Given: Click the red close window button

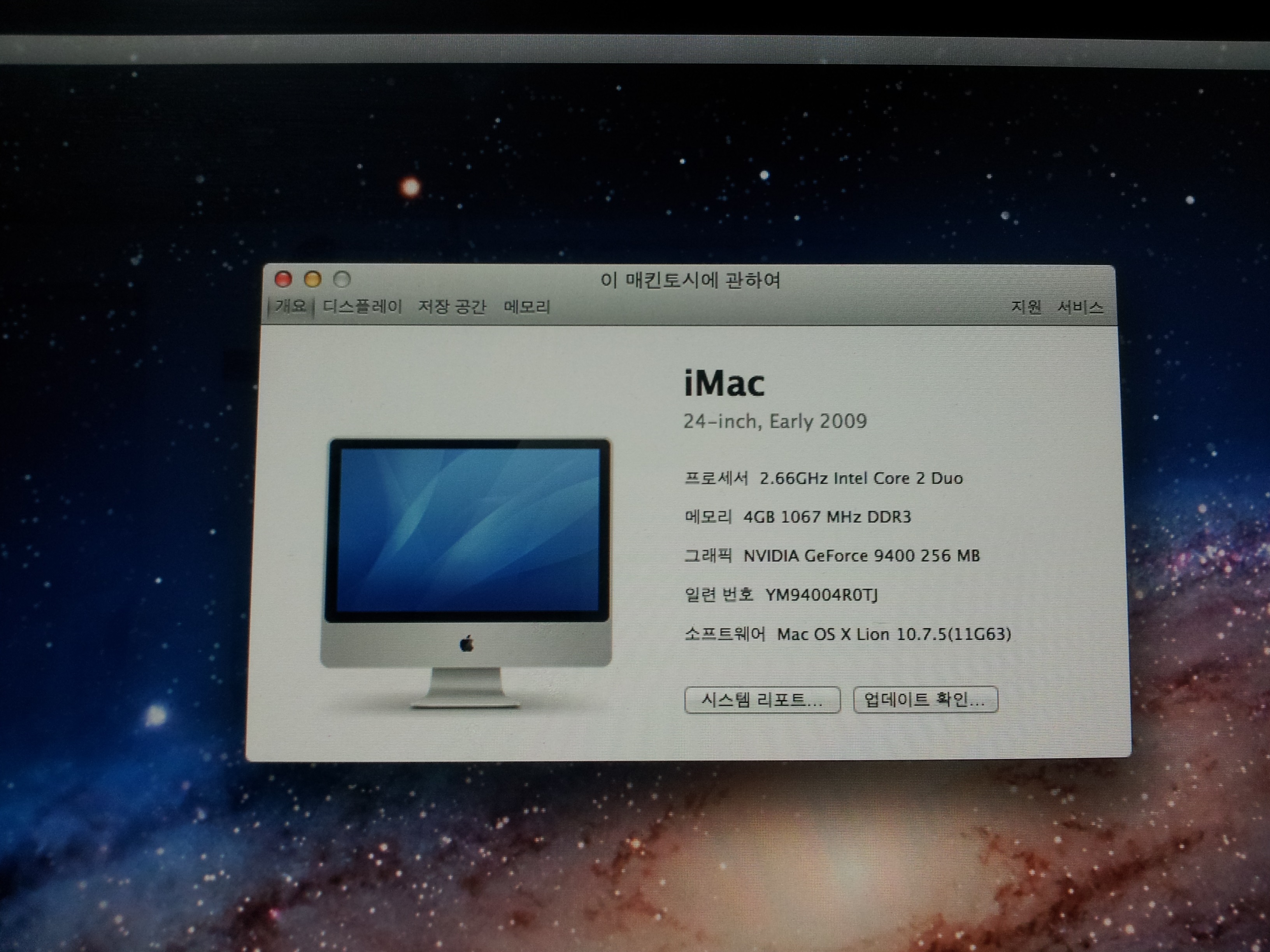Looking at the screenshot, I should pyautogui.click(x=284, y=280).
